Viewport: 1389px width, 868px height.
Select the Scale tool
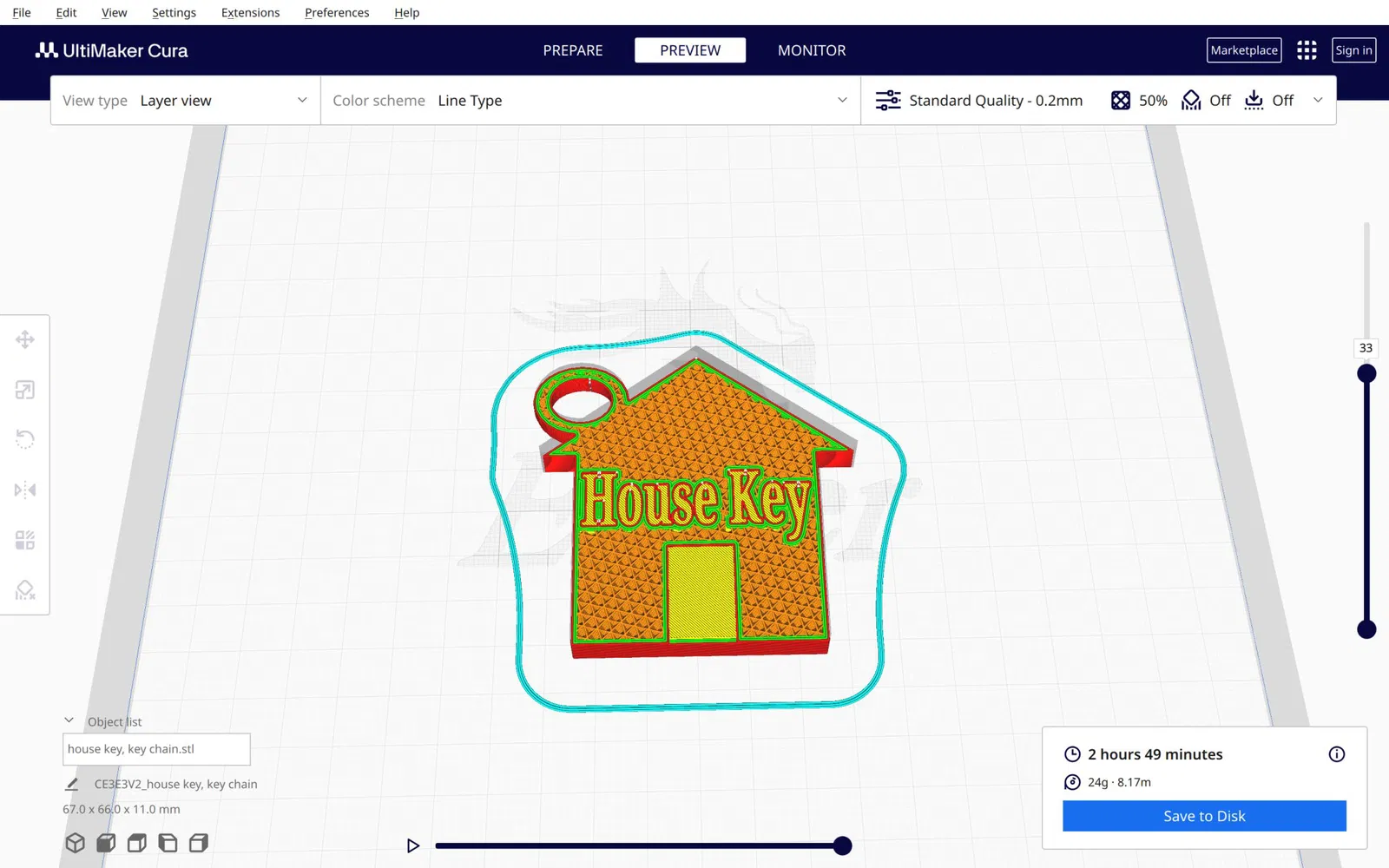click(x=25, y=390)
